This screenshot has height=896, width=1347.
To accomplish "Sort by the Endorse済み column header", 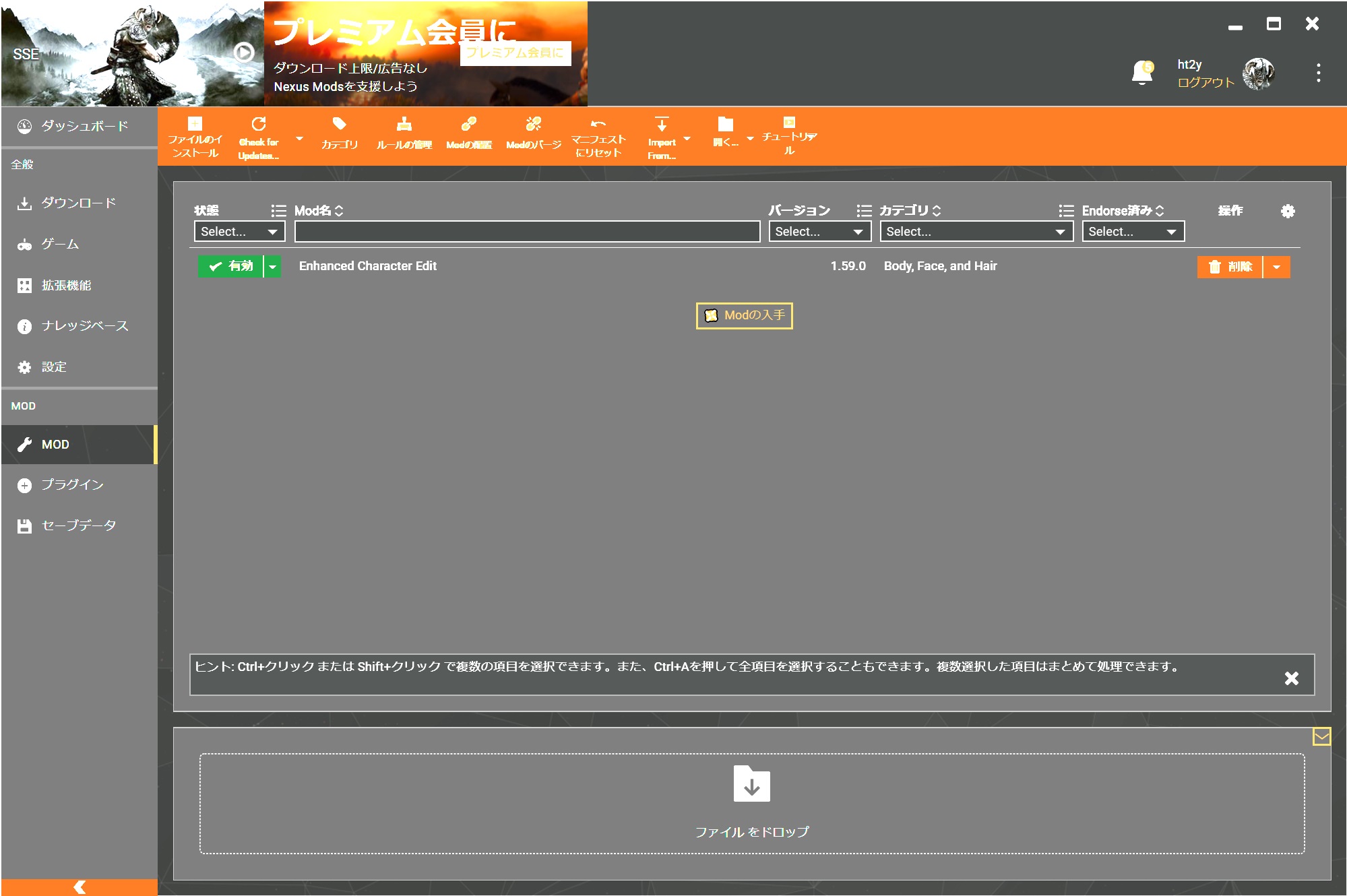I will click(1123, 211).
